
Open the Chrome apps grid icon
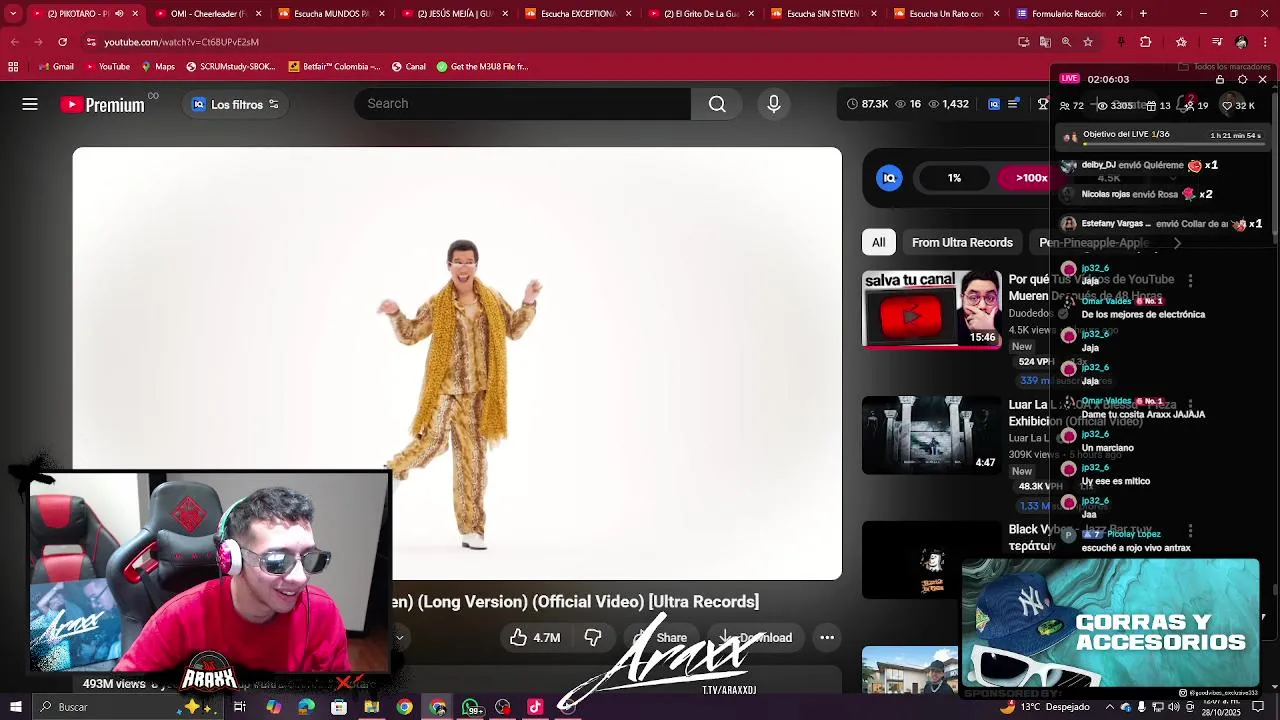pos(13,67)
